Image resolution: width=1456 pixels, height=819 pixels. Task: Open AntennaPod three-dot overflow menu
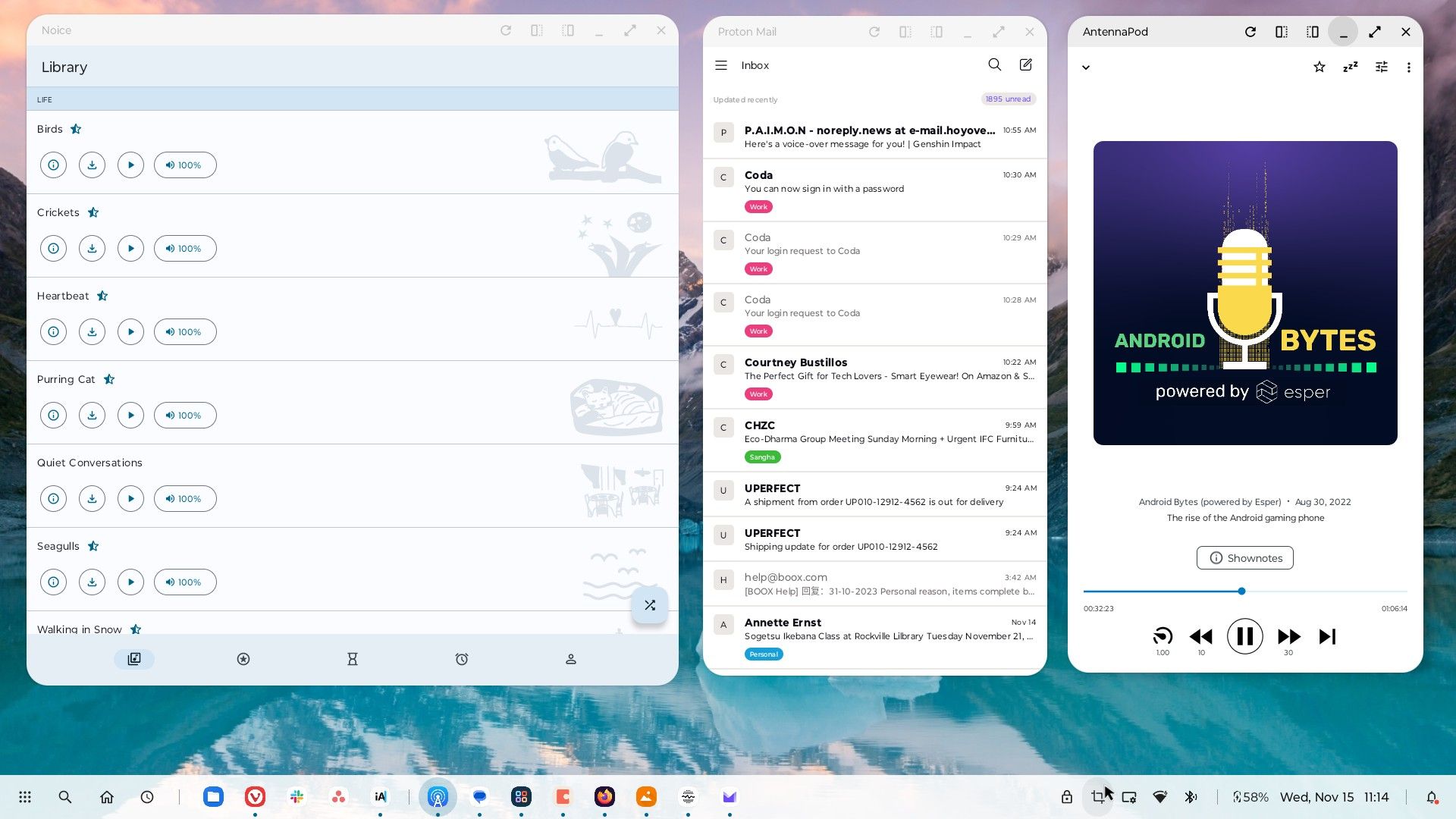(x=1408, y=67)
